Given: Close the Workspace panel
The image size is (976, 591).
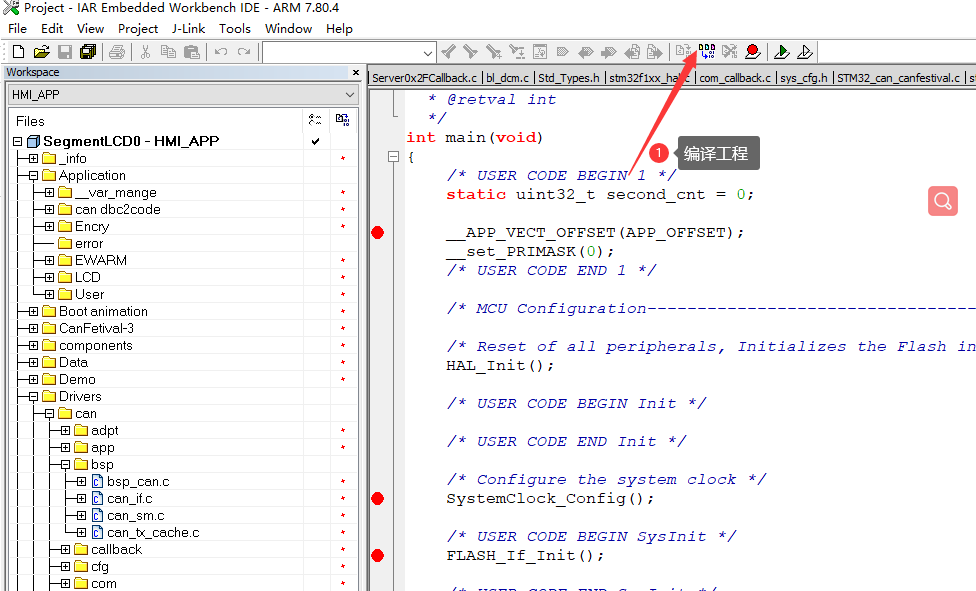Looking at the screenshot, I should pyautogui.click(x=356, y=72).
